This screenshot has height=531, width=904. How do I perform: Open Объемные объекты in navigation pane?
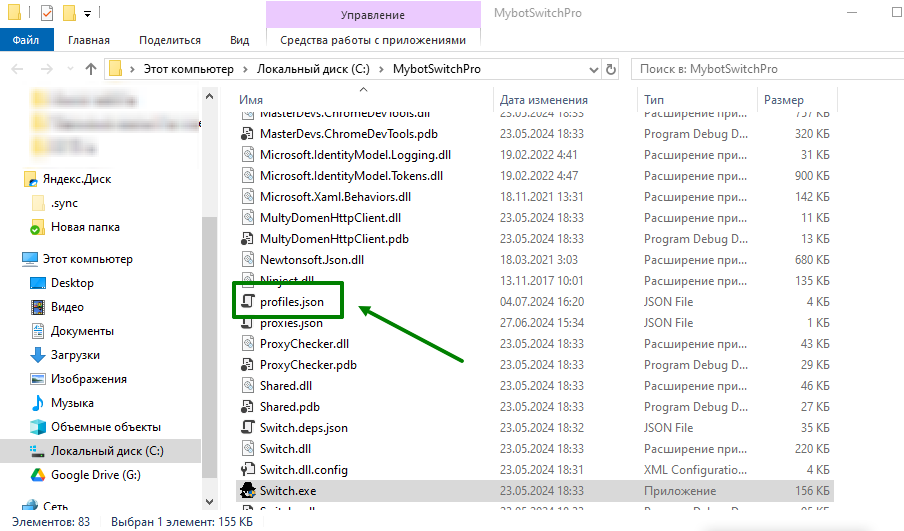(x=106, y=427)
